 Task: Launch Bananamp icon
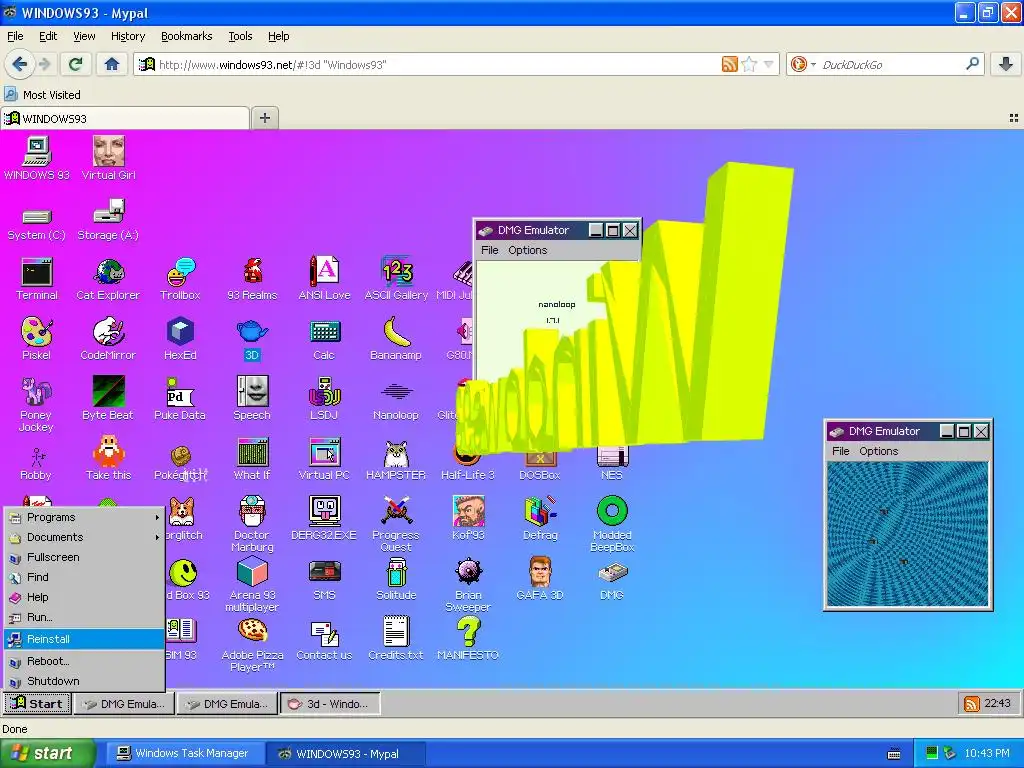click(396, 339)
